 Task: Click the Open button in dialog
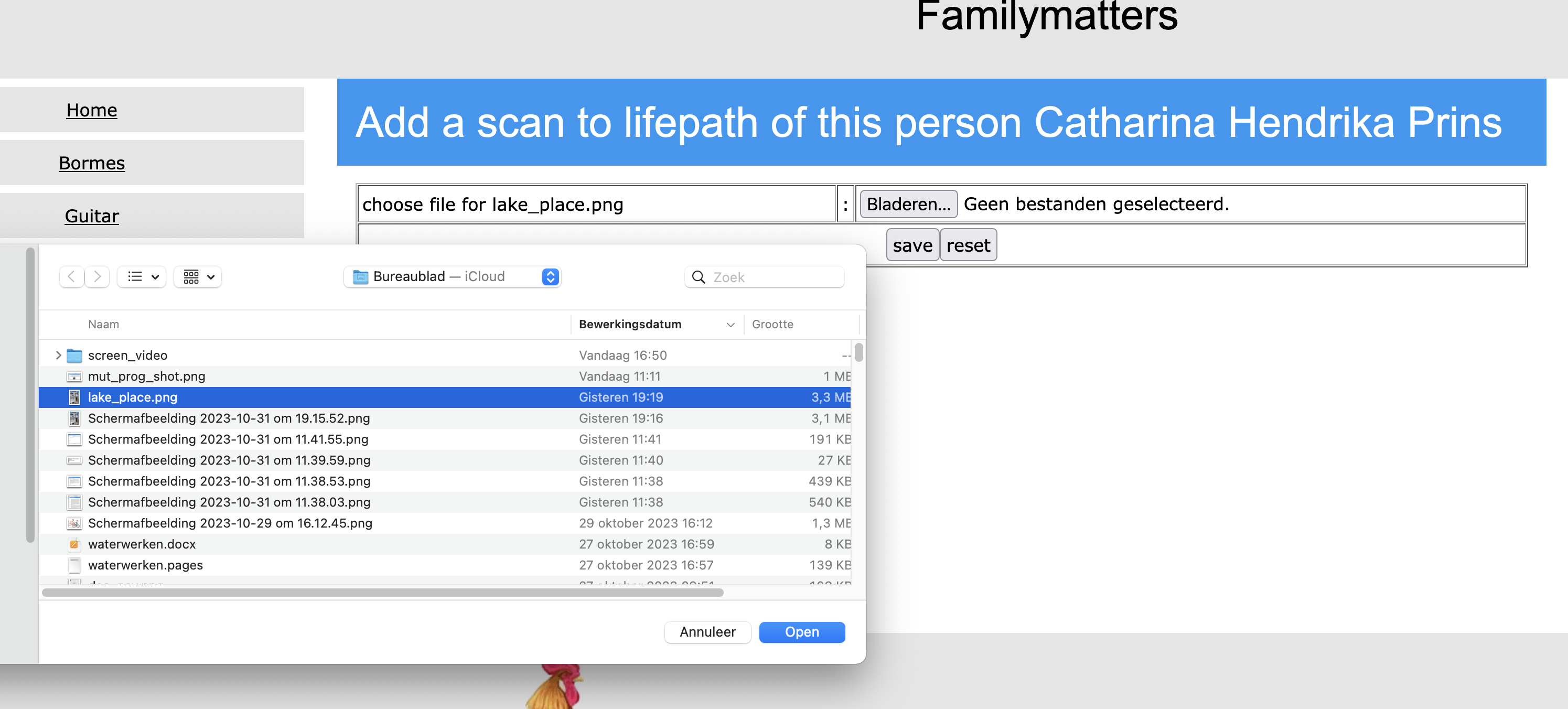801,632
